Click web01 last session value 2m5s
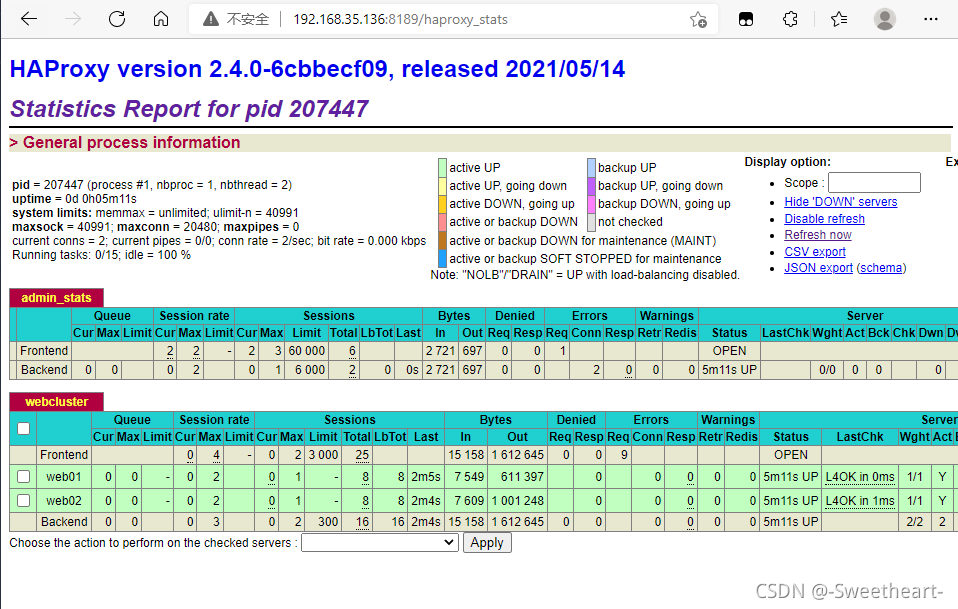This screenshot has width=958, height=609. [x=426, y=476]
